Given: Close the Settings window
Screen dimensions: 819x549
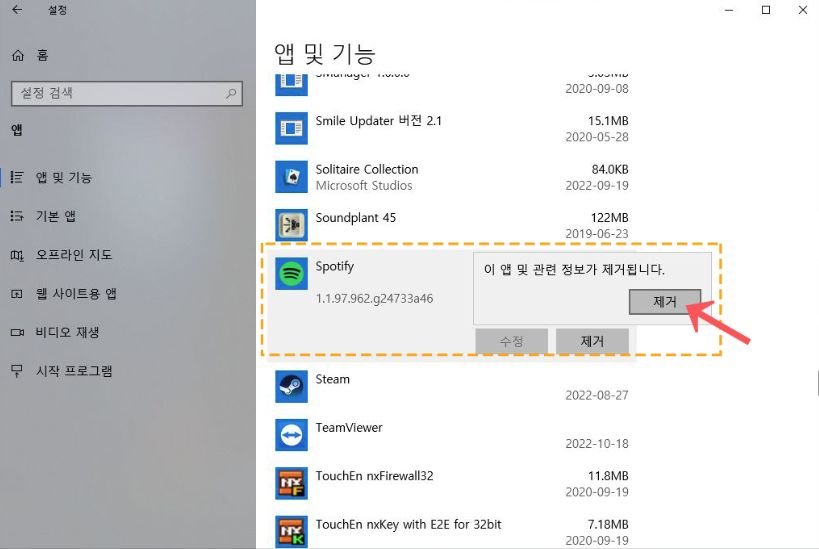Looking at the screenshot, I should 803,10.
